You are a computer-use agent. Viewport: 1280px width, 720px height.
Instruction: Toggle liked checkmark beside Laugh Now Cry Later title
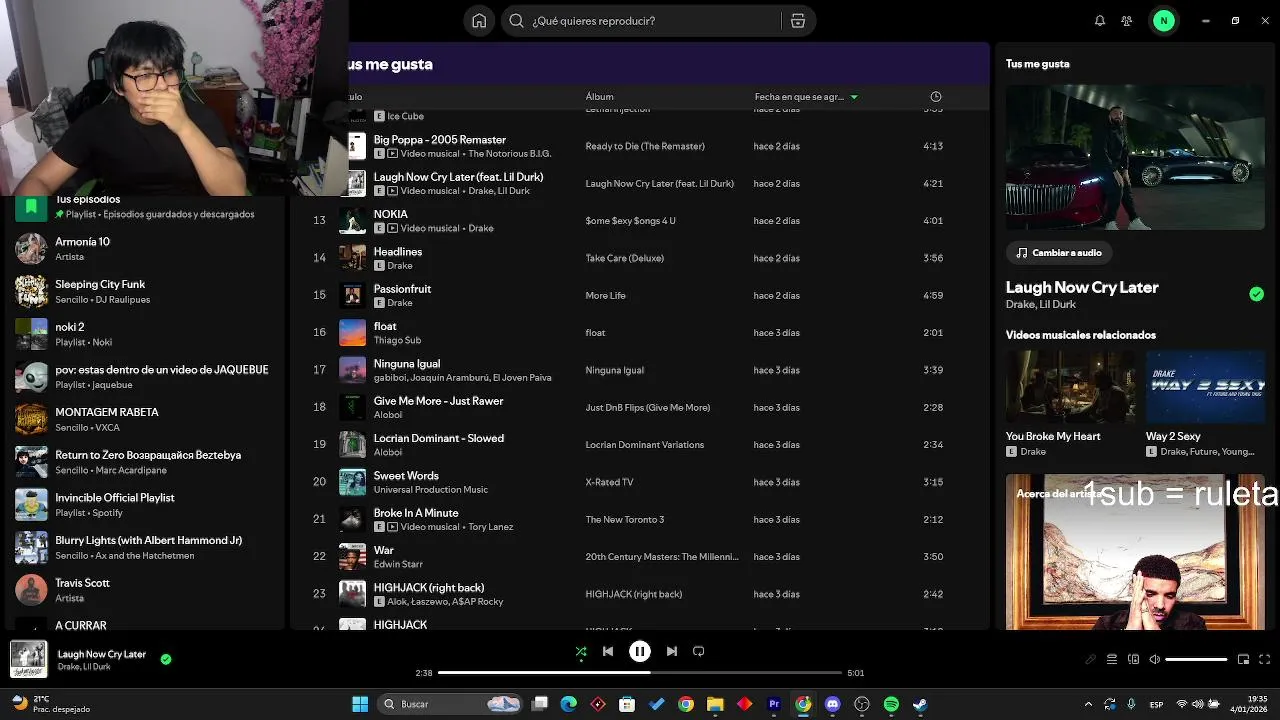click(1256, 294)
